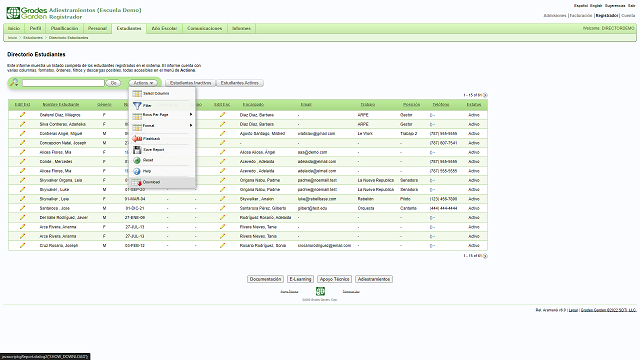Go to next page using top pagination arrow

(x=485, y=95)
